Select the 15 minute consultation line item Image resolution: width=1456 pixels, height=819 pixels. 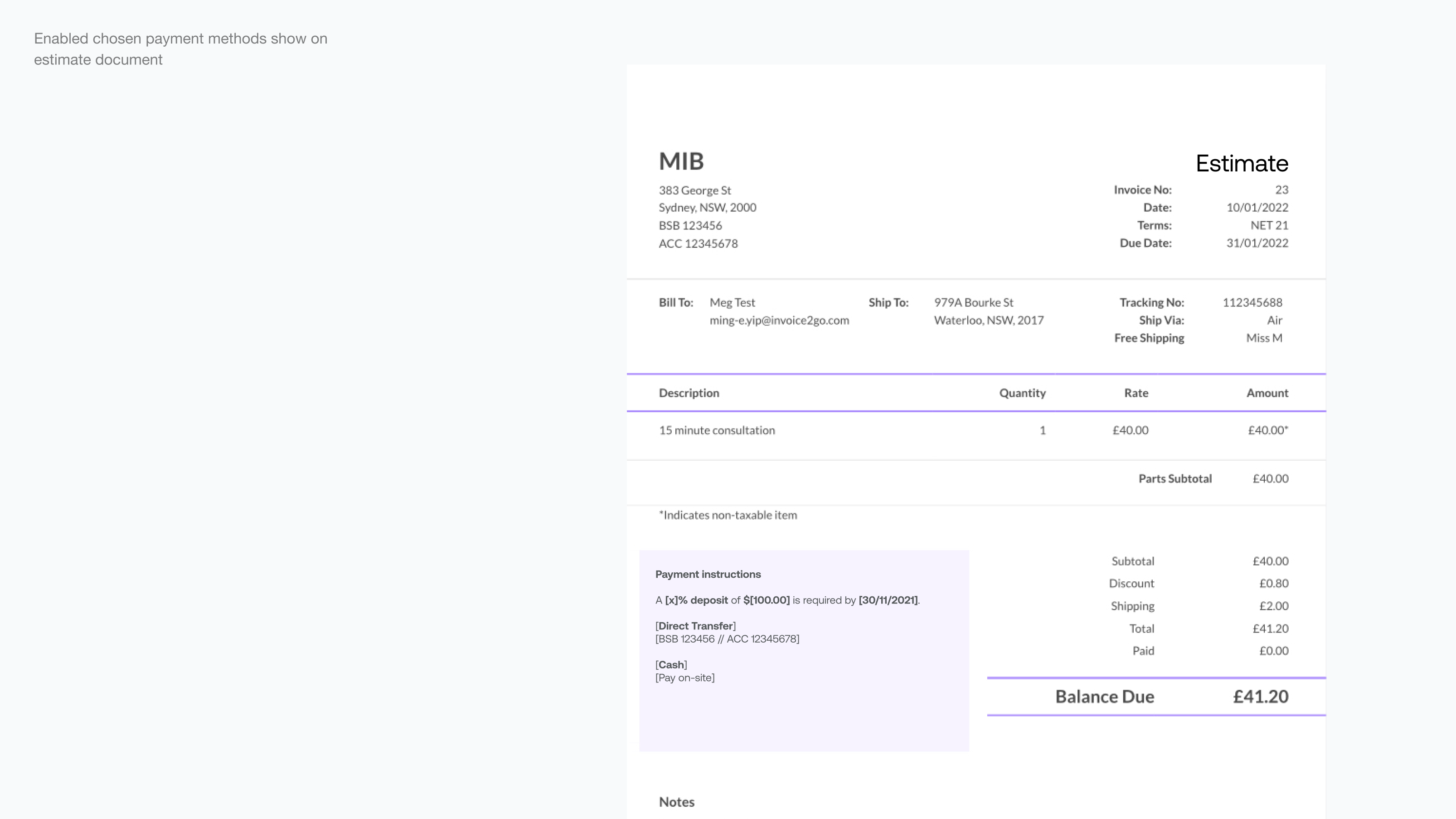(x=716, y=430)
